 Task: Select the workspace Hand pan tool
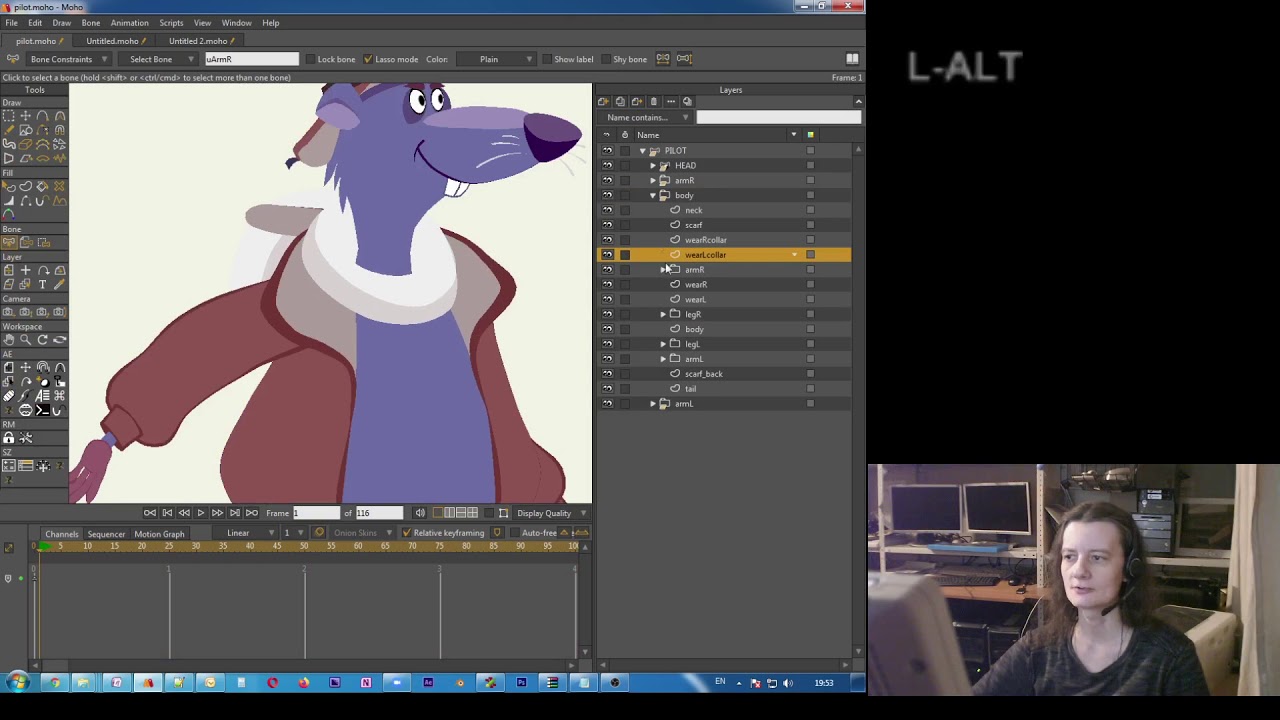9,340
